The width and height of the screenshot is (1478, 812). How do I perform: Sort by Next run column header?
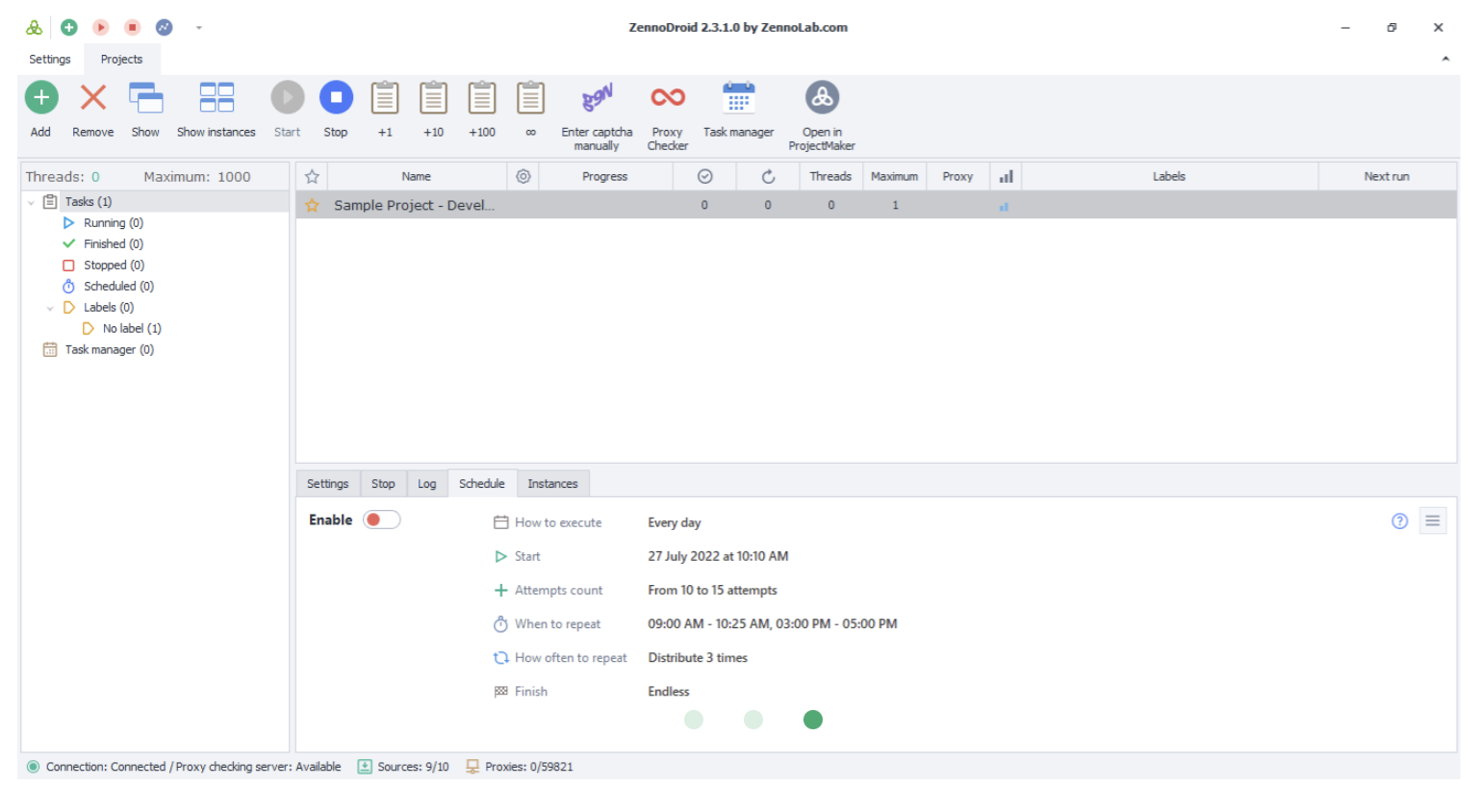(1387, 177)
